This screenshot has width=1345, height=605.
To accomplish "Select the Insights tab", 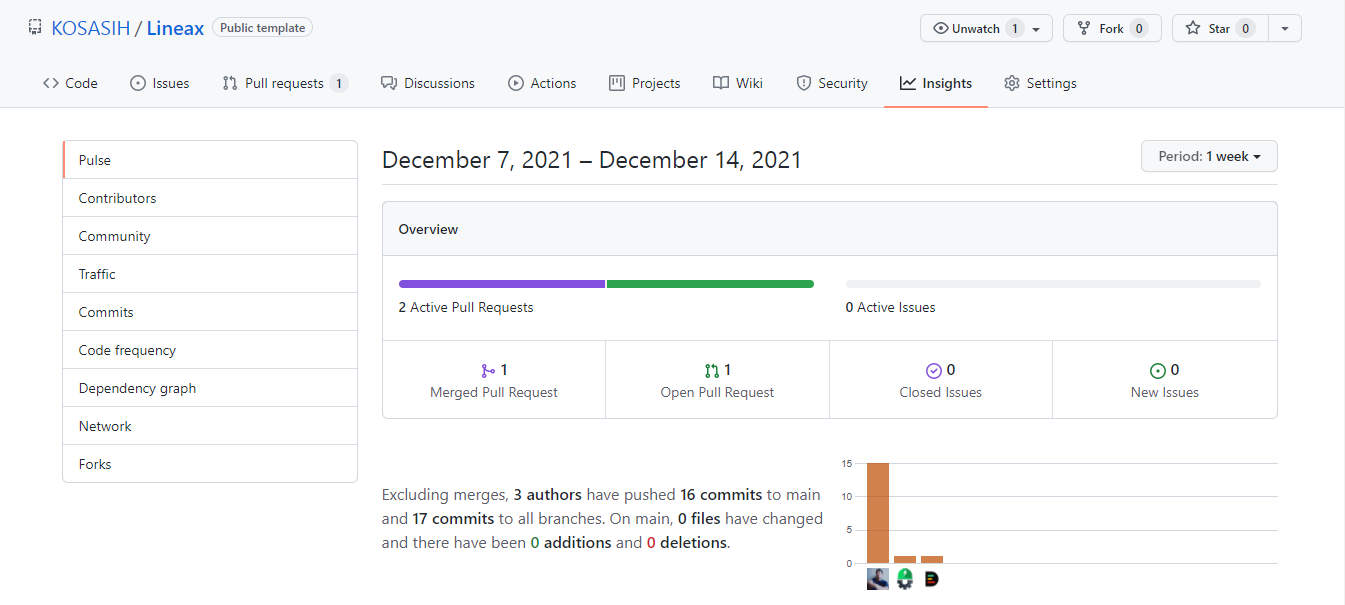I will [x=936, y=83].
